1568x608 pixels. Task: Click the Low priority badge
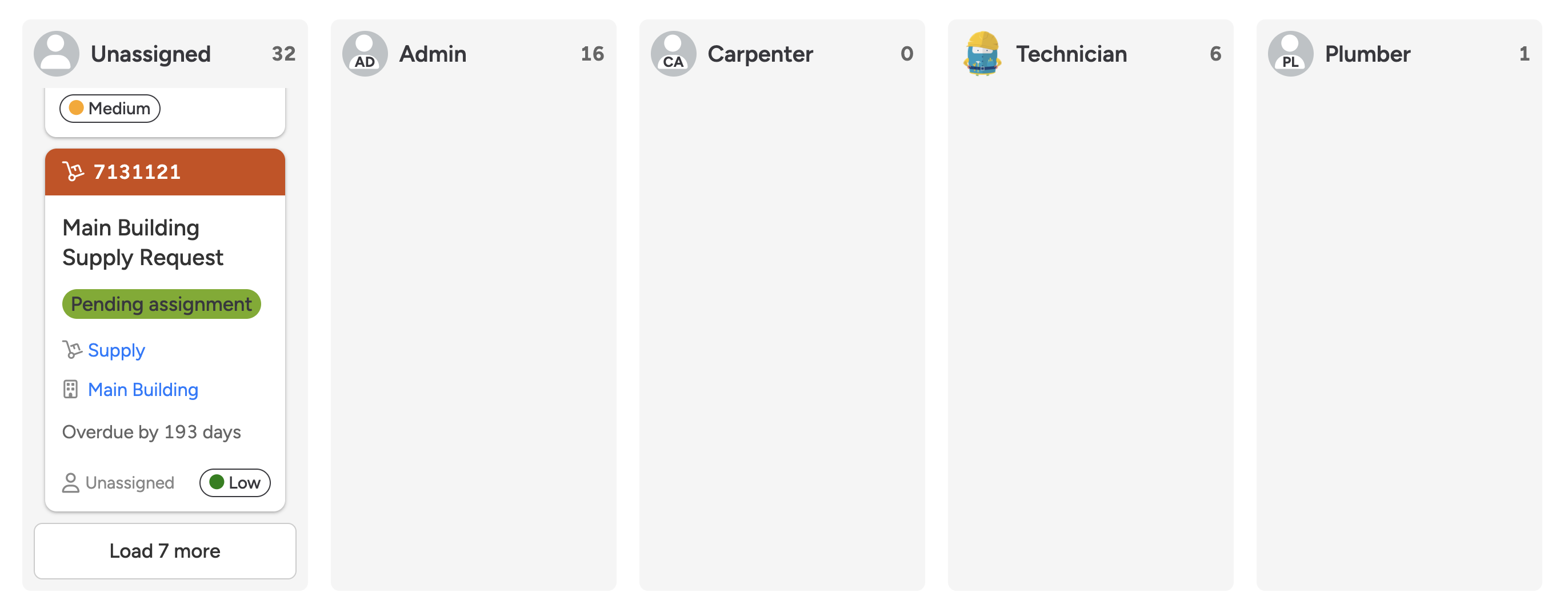coord(235,483)
